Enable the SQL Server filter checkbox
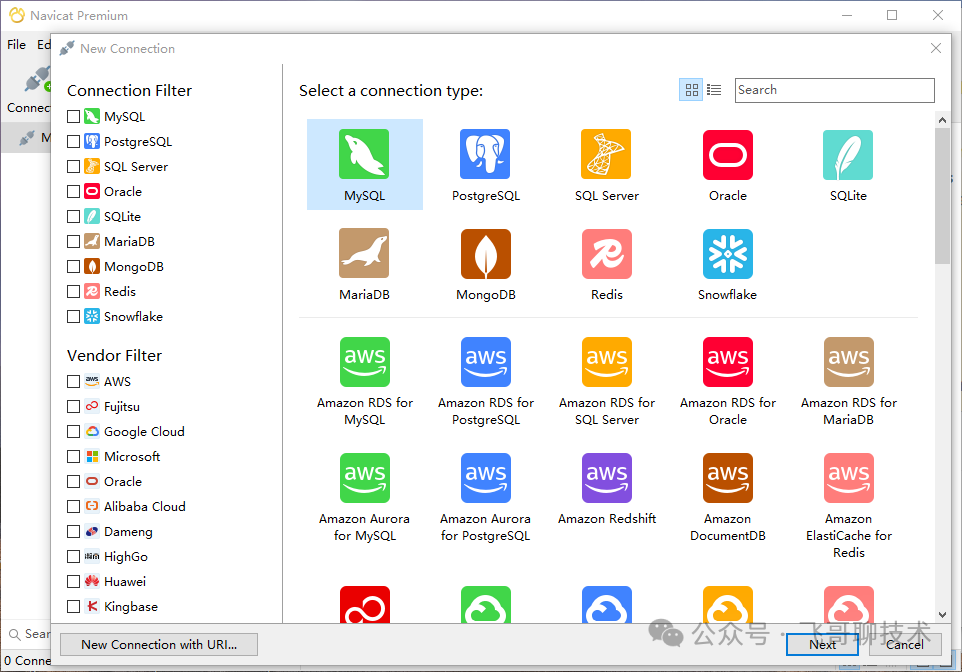Viewport: 962px width, 672px height. coord(74,166)
